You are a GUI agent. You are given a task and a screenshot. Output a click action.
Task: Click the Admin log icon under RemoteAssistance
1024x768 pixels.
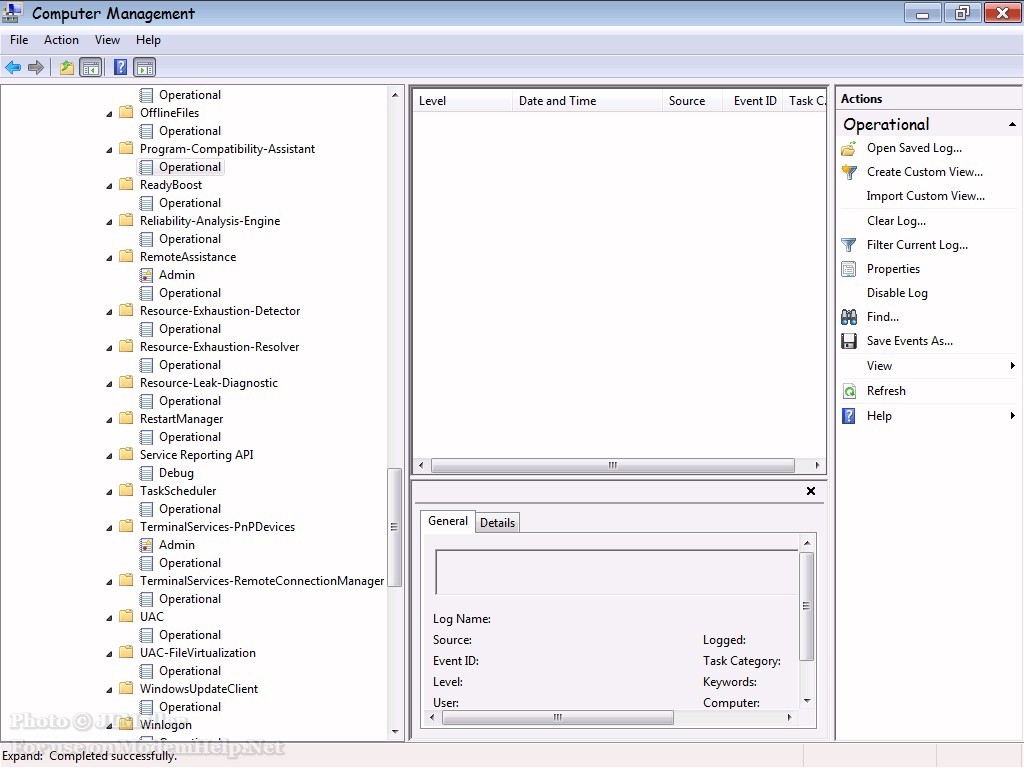[146, 275]
